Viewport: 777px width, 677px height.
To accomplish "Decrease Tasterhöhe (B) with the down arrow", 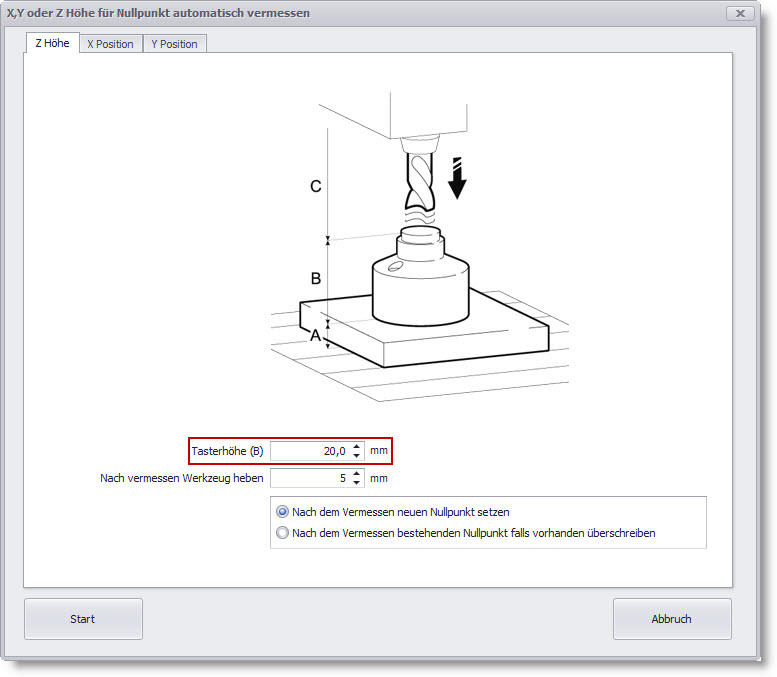I will pos(358,456).
